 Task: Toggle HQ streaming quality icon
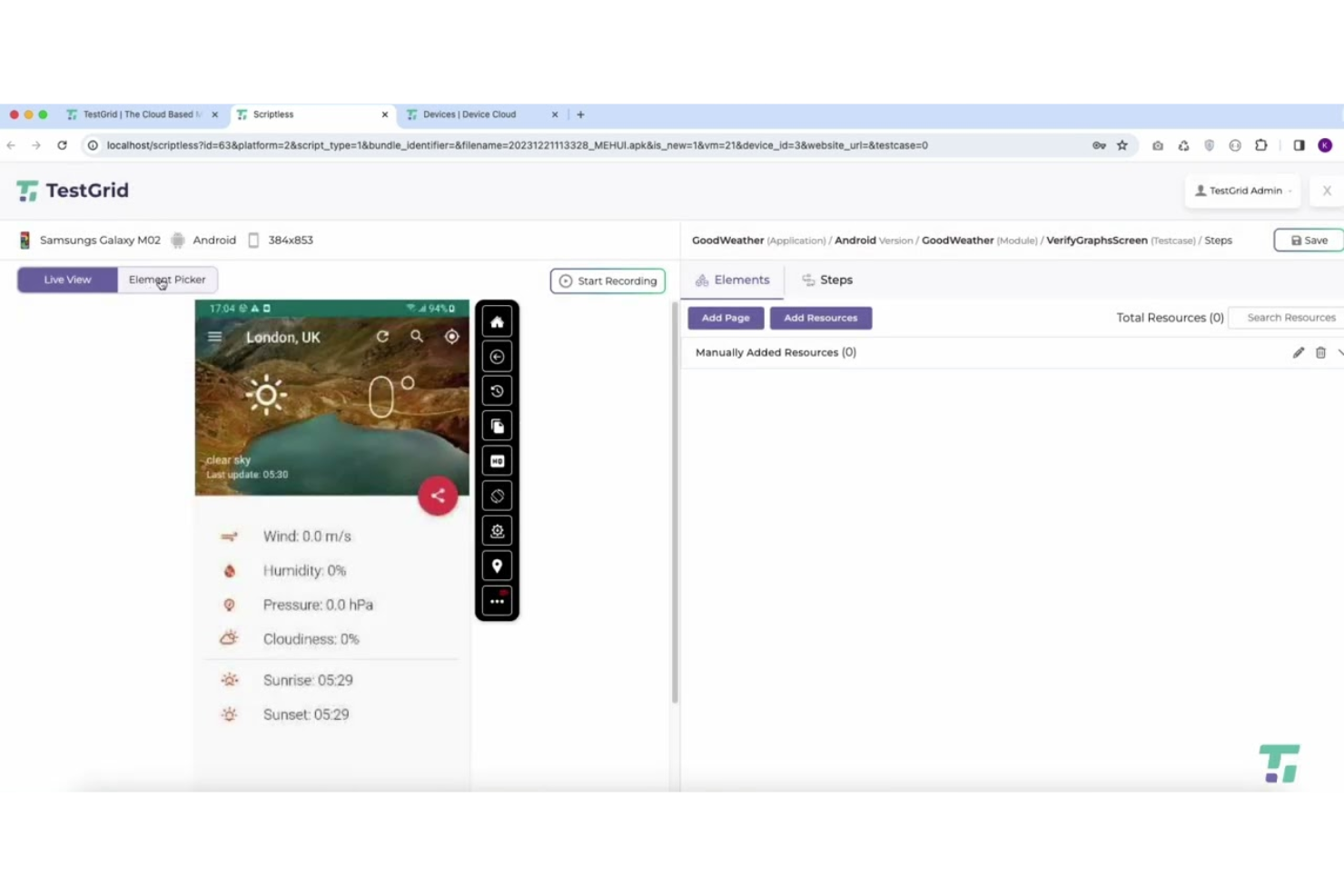click(x=497, y=460)
